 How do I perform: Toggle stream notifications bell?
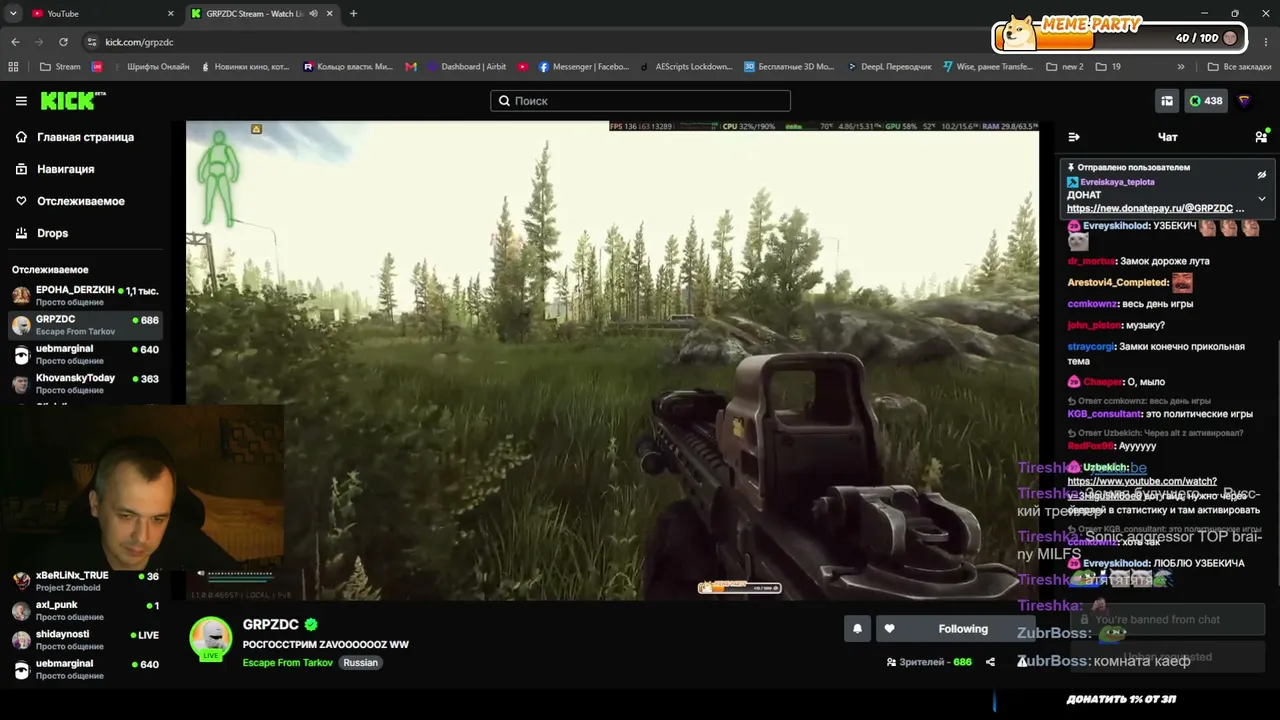click(857, 629)
